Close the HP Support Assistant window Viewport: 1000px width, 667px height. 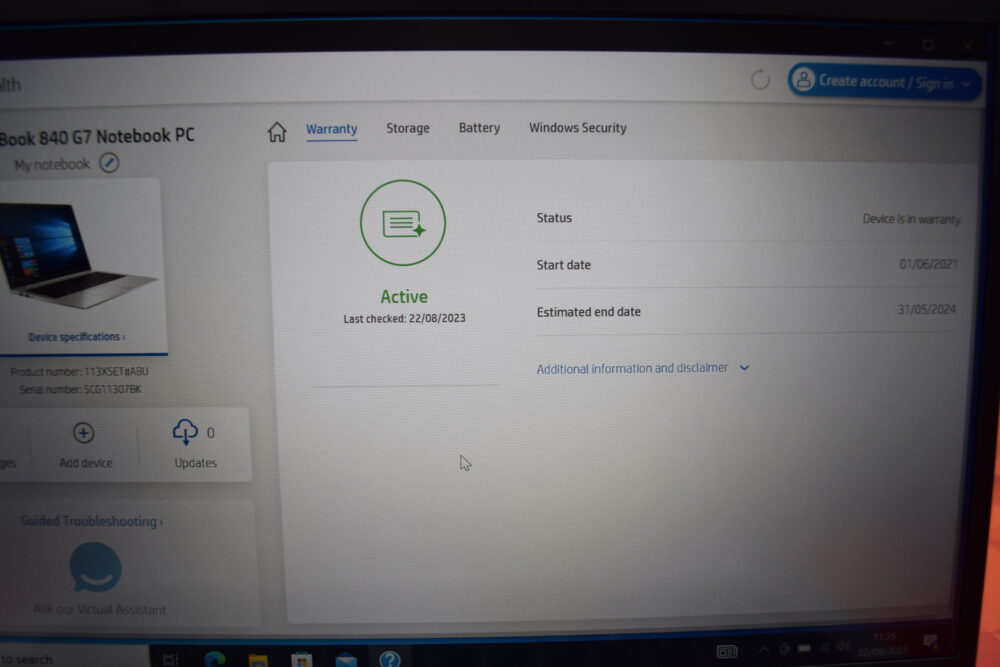pyautogui.click(x=967, y=45)
